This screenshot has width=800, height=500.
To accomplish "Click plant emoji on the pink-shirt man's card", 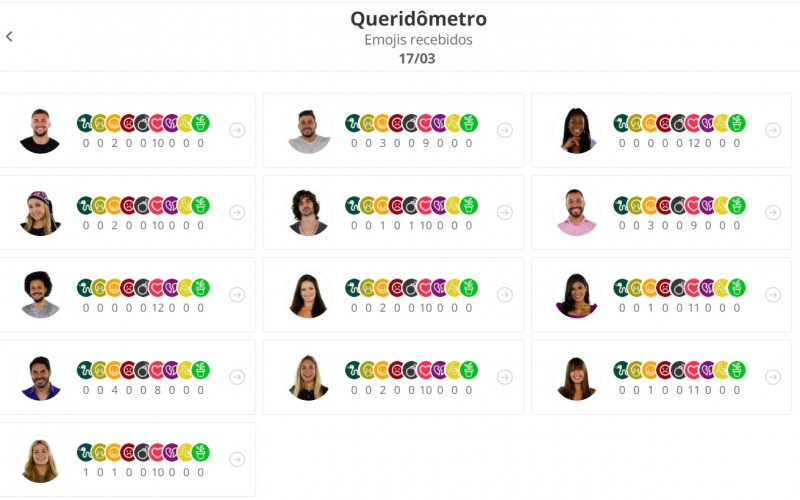I will (736, 205).
